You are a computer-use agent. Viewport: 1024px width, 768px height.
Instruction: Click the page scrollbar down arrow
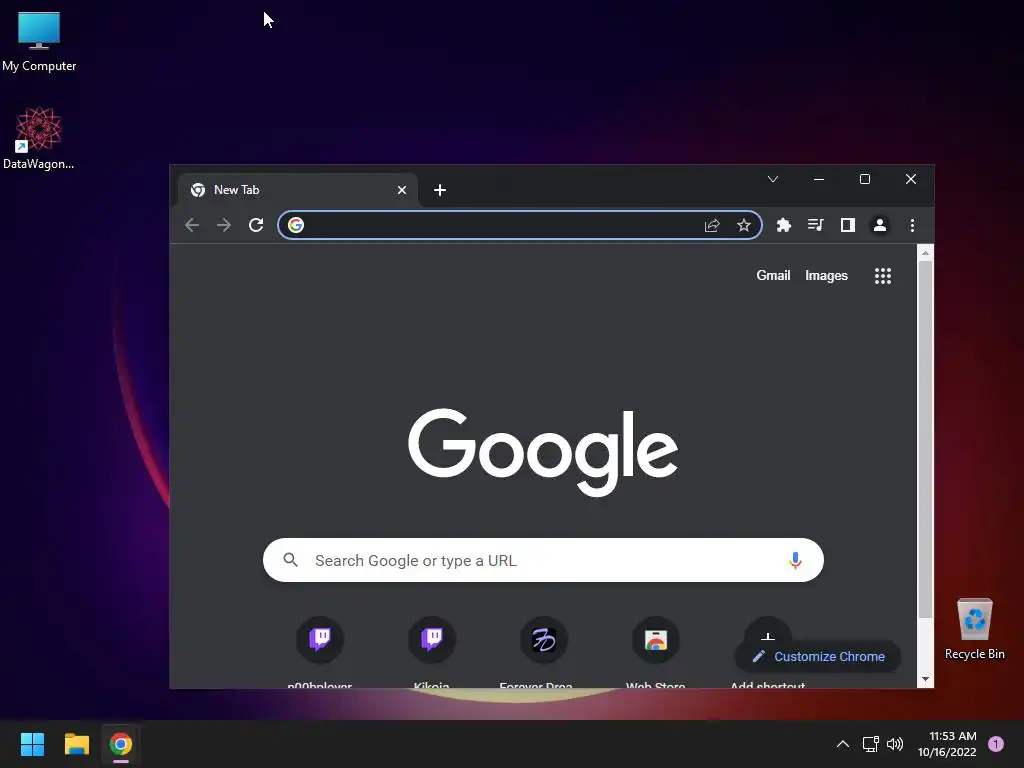pyautogui.click(x=925, y=679)
